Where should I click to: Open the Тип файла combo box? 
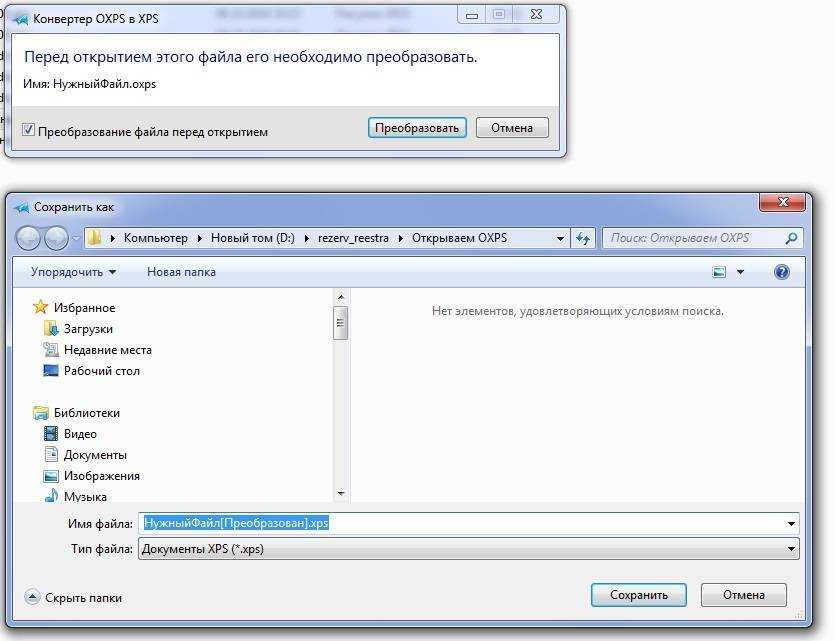pos(469,548)
